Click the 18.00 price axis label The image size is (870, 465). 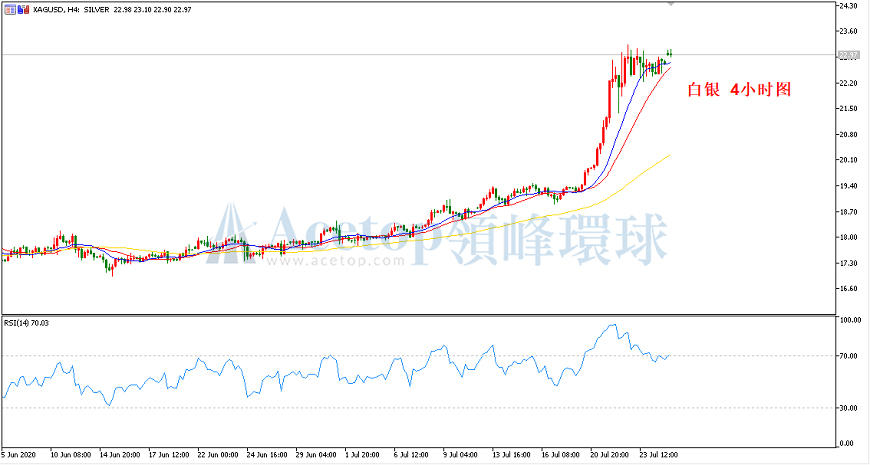pos(849,238)
